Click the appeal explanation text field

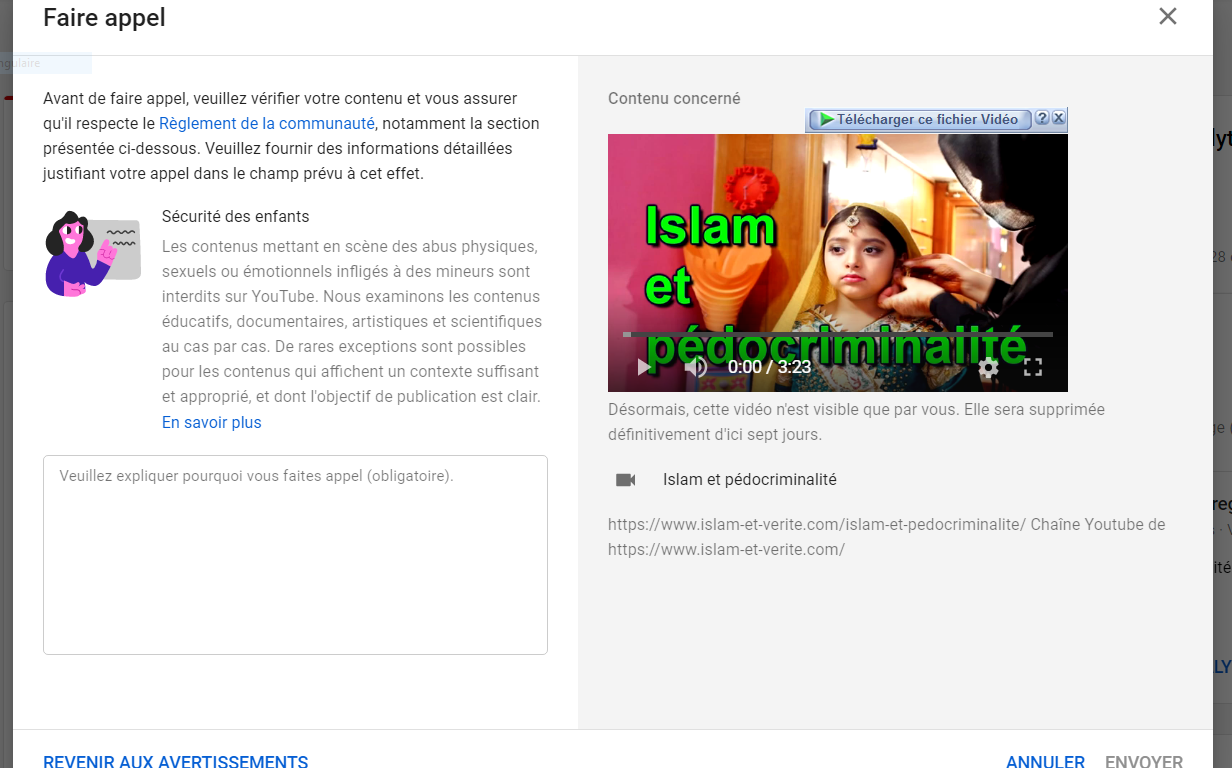[295, 555]
